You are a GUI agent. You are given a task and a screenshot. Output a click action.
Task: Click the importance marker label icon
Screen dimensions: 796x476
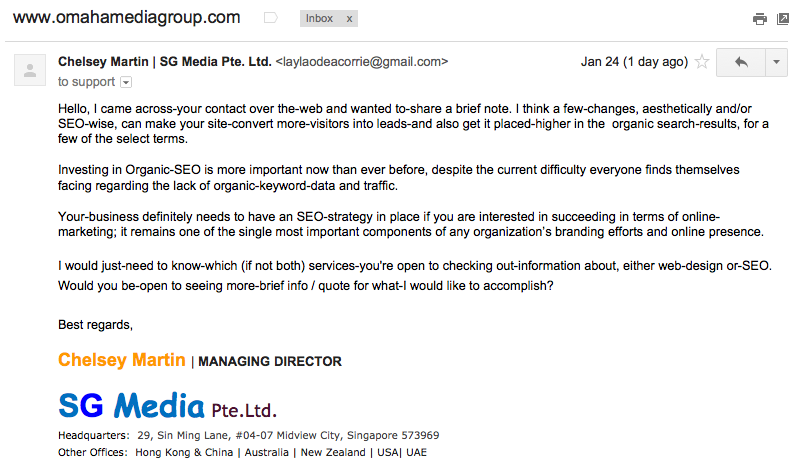(x=271, y=18)
